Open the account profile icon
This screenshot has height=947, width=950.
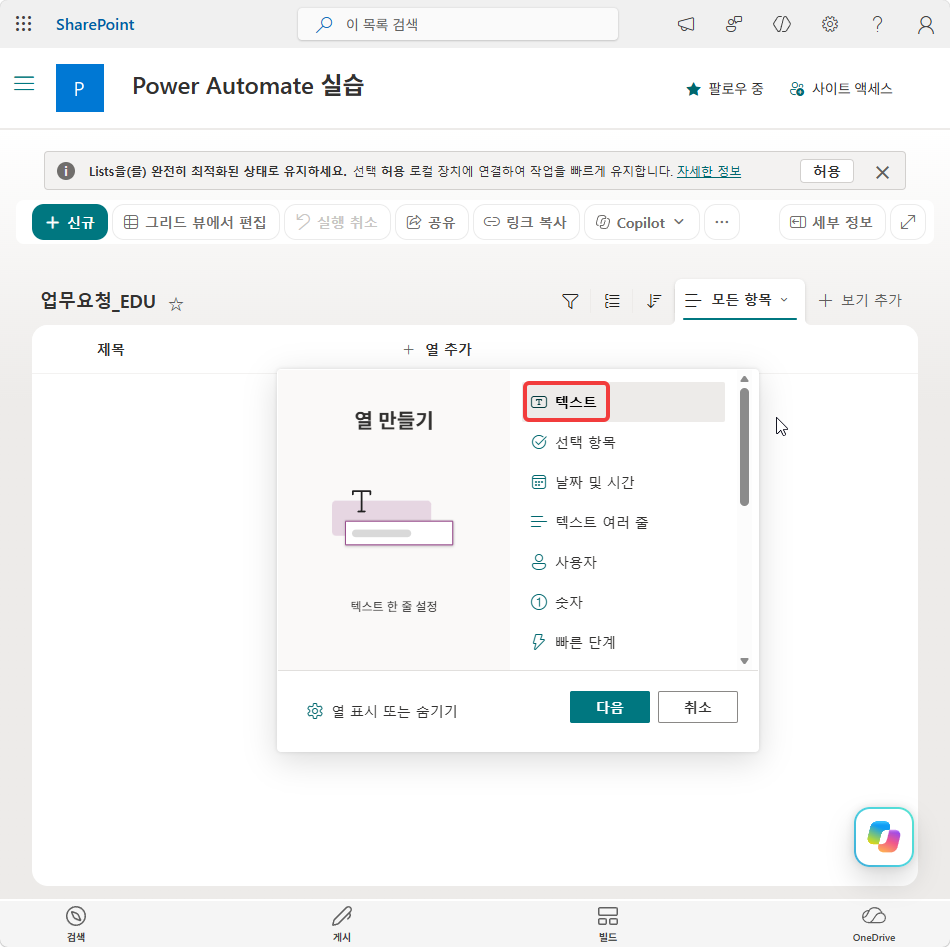[x=925, y=24]
